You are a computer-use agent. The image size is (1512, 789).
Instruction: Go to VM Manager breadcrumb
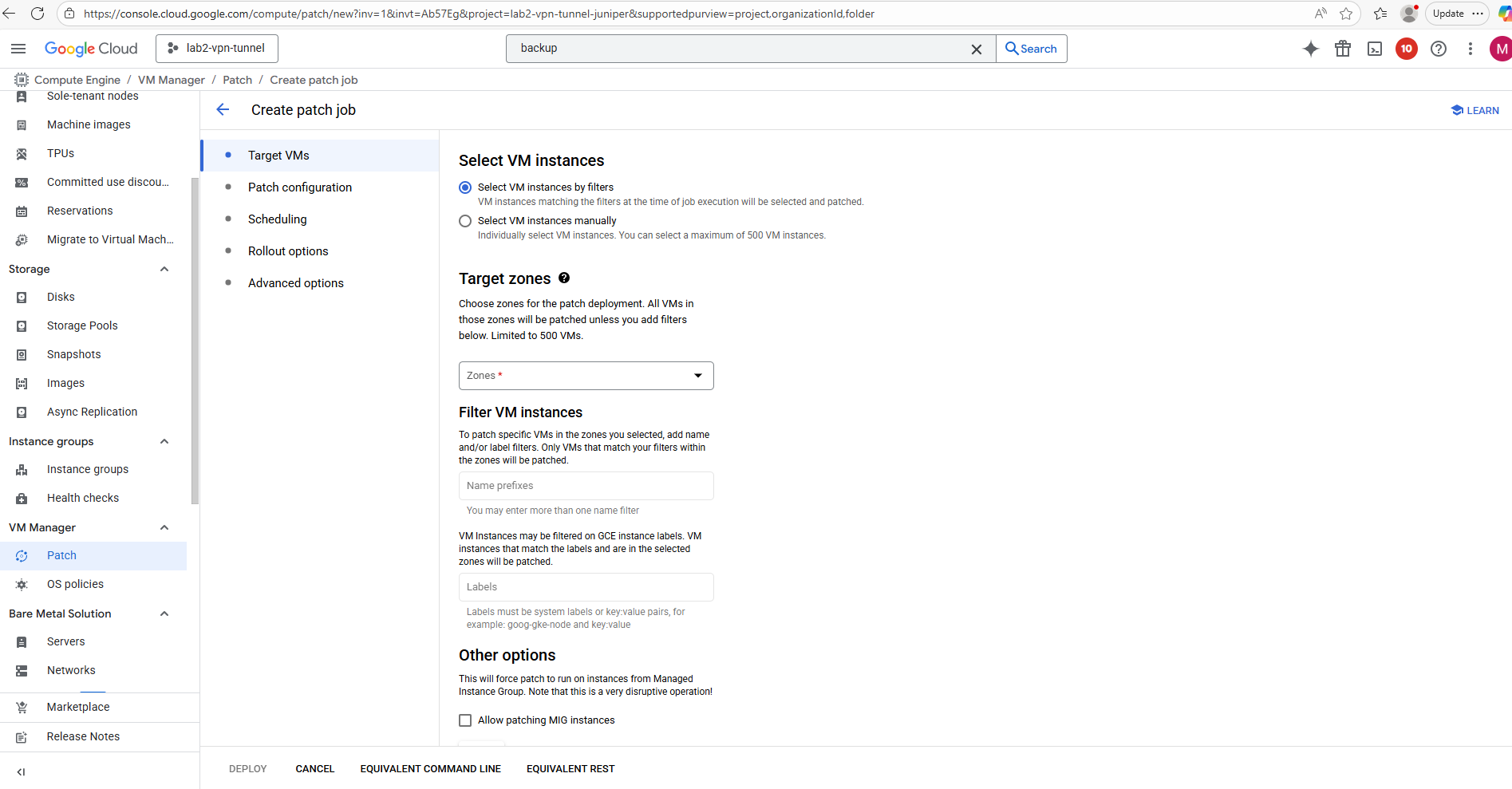click(172, 80)
